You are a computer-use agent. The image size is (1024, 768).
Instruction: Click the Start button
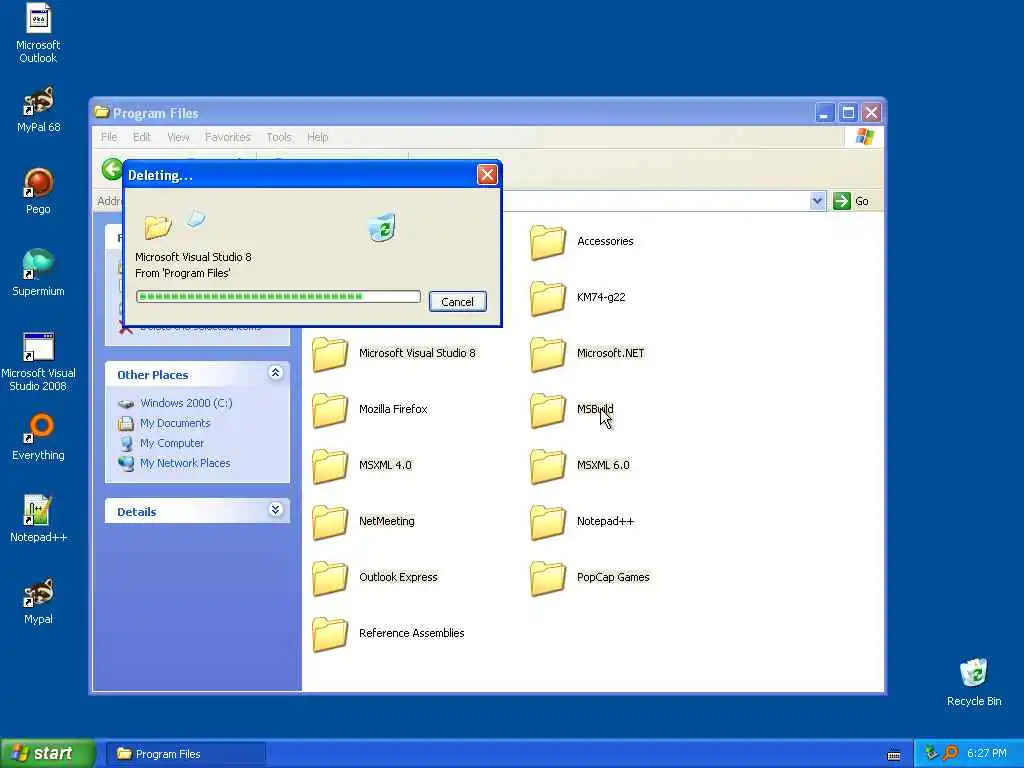pyautogui.click(x=48, y=754)
